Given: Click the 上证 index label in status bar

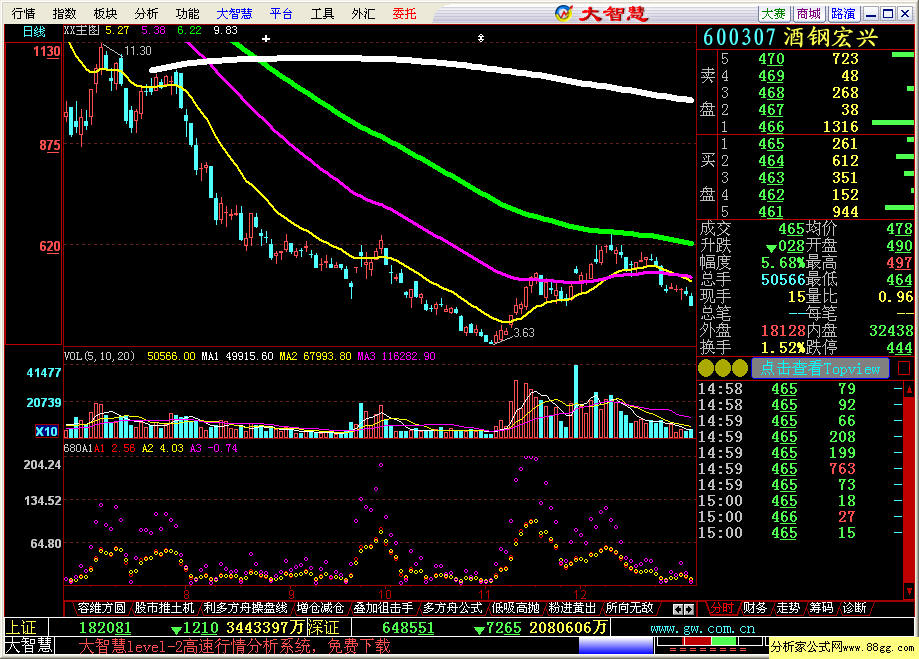Looking at the screenshot, I should [21, 628].
